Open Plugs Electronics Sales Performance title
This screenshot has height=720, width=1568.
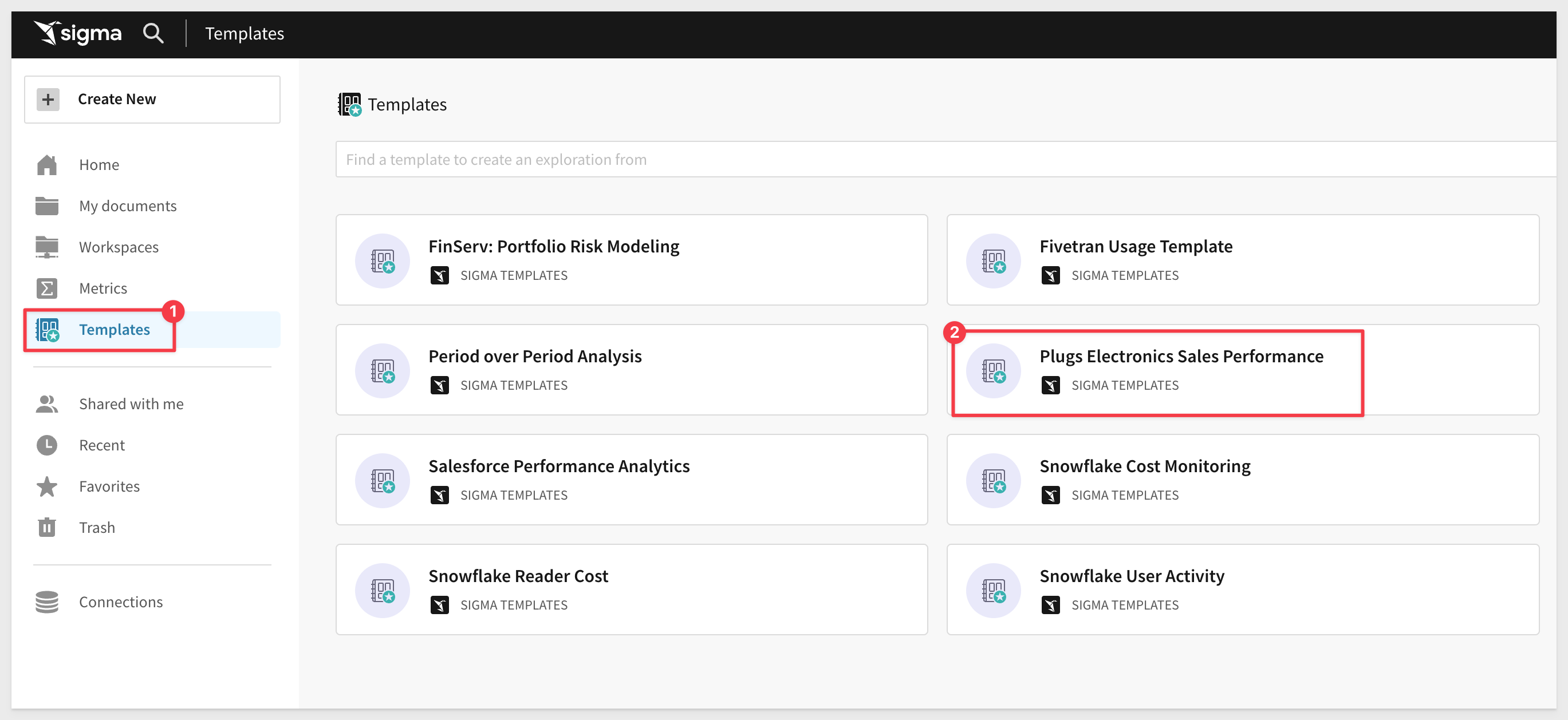(1181, 357)
